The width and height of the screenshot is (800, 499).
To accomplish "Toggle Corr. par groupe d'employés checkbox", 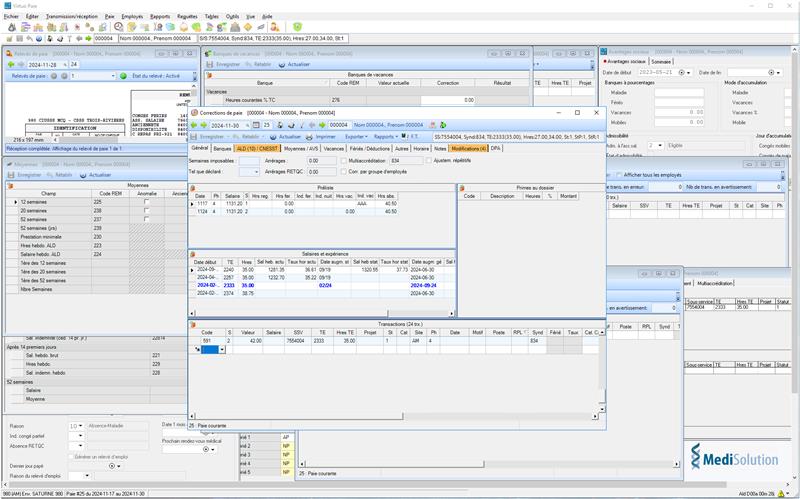I will point(343,172).
